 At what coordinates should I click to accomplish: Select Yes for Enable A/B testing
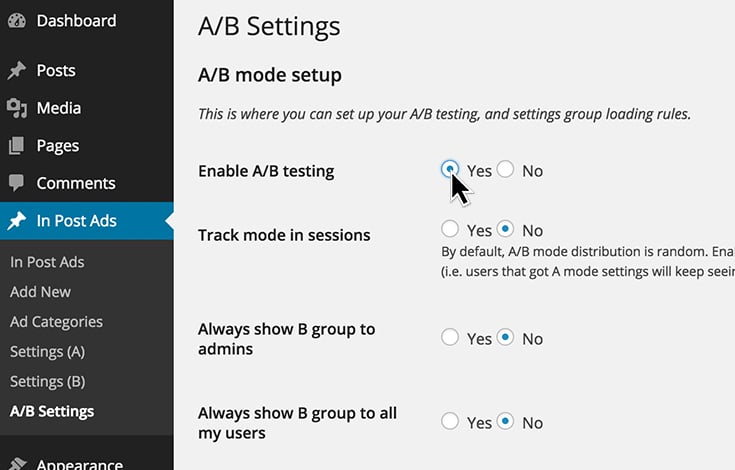[450, 169]
